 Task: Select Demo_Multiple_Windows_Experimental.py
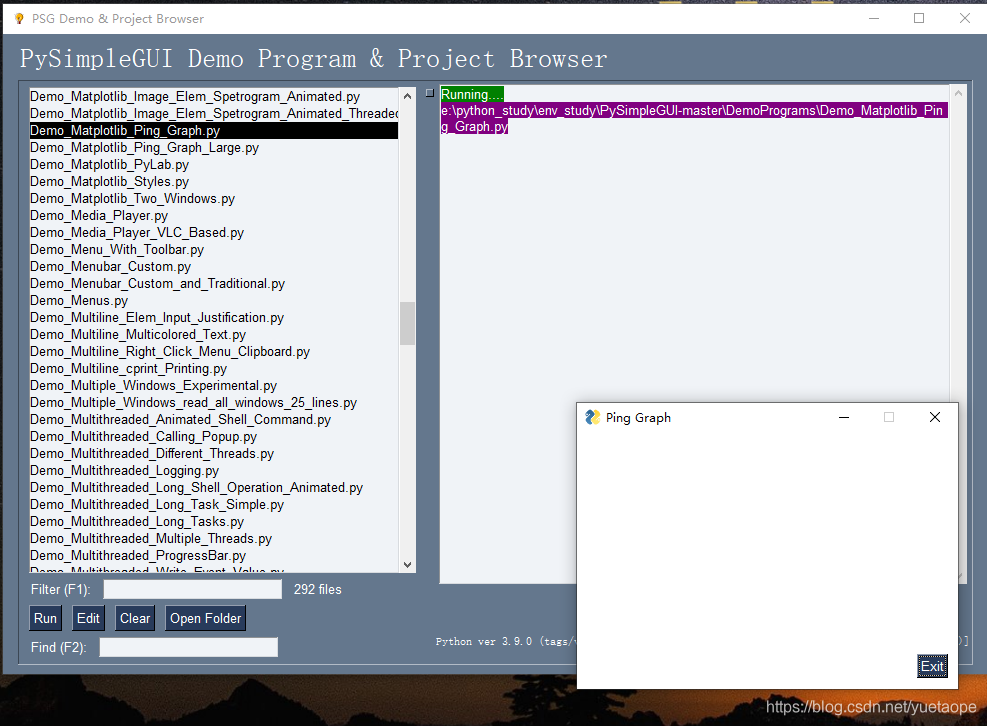(213, 385)
